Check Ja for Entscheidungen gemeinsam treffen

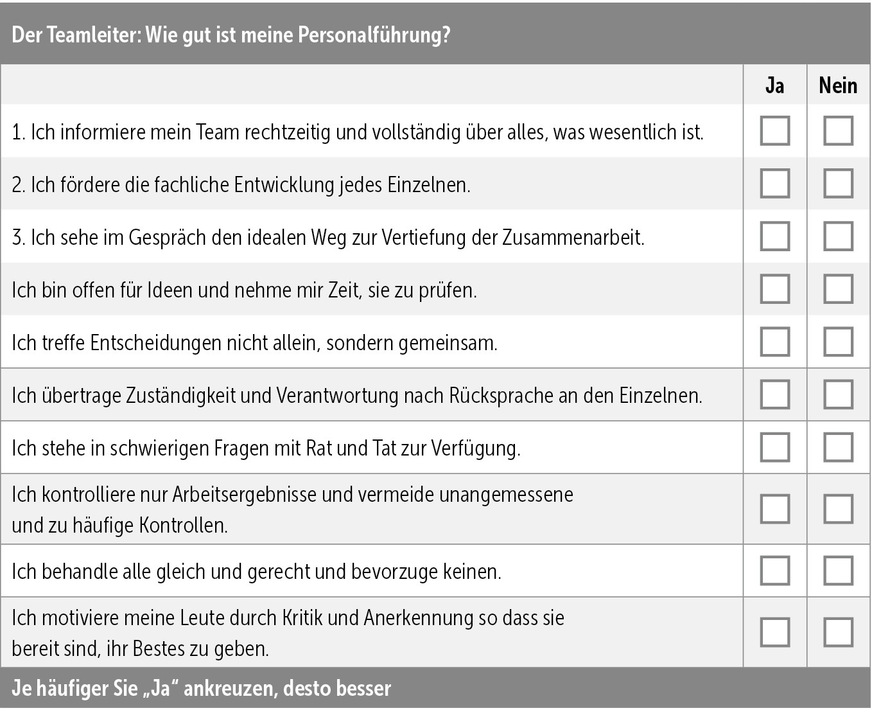pos(775,341)
